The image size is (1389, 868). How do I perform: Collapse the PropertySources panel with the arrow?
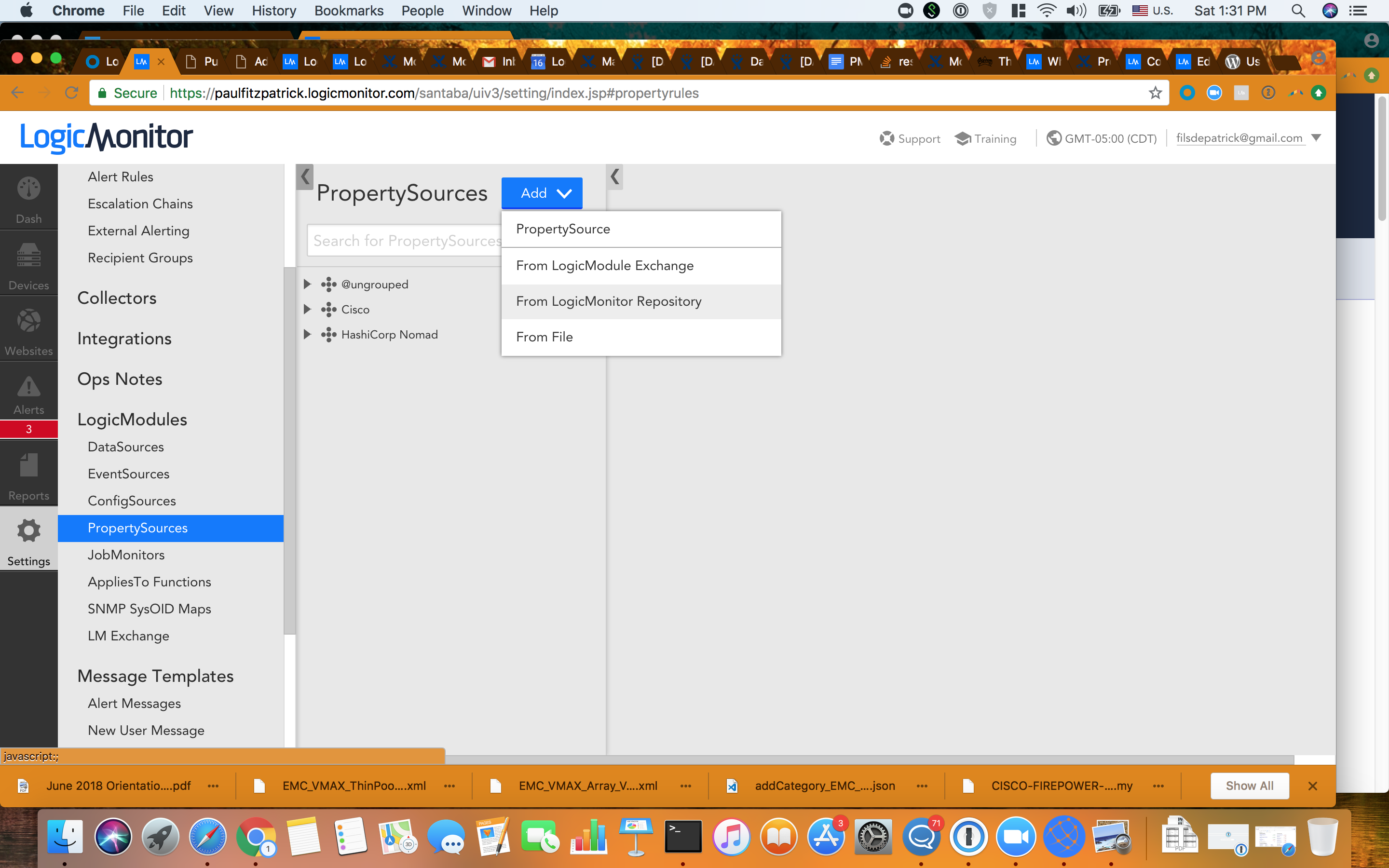[615, 176]
